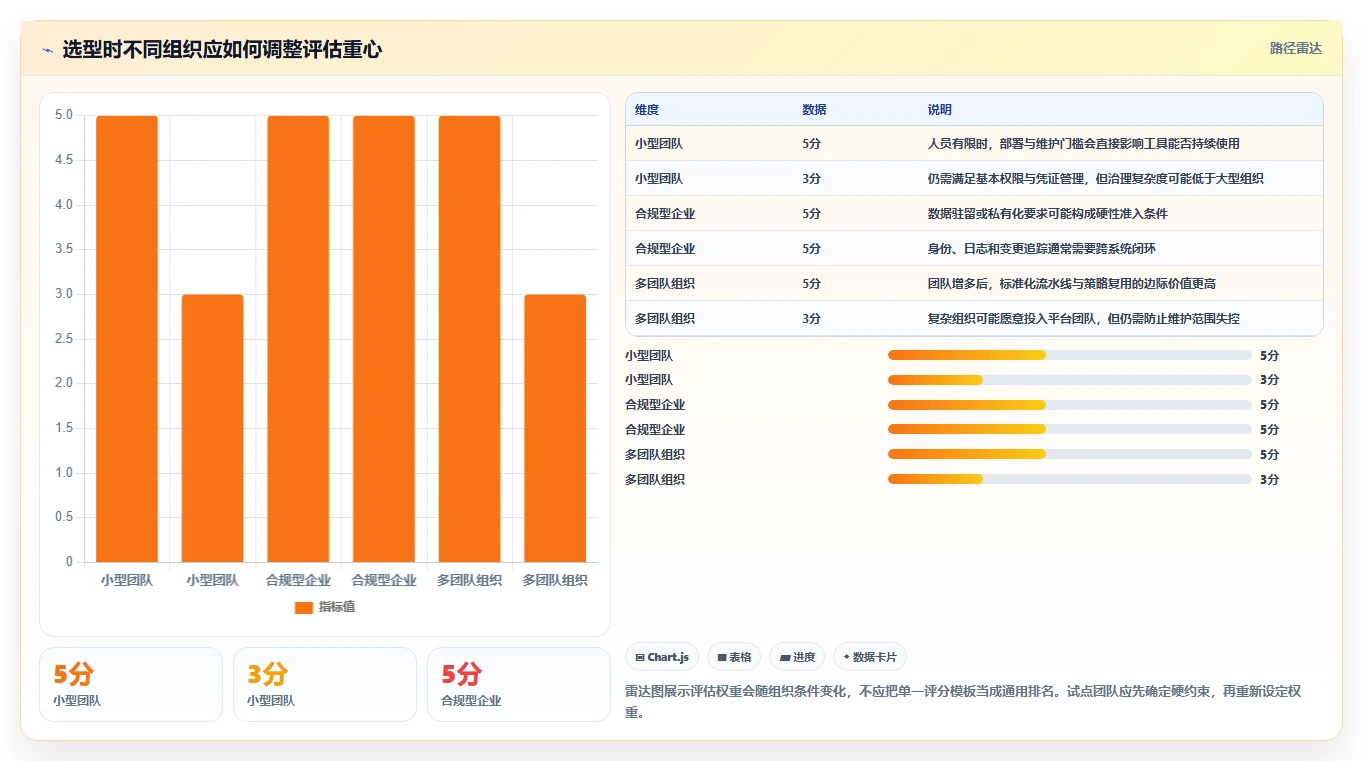Click the row text 复杂组织可能愿意投入平台团队
The height and width of the screenshot is (761, 1363).
coord(1011,319)
